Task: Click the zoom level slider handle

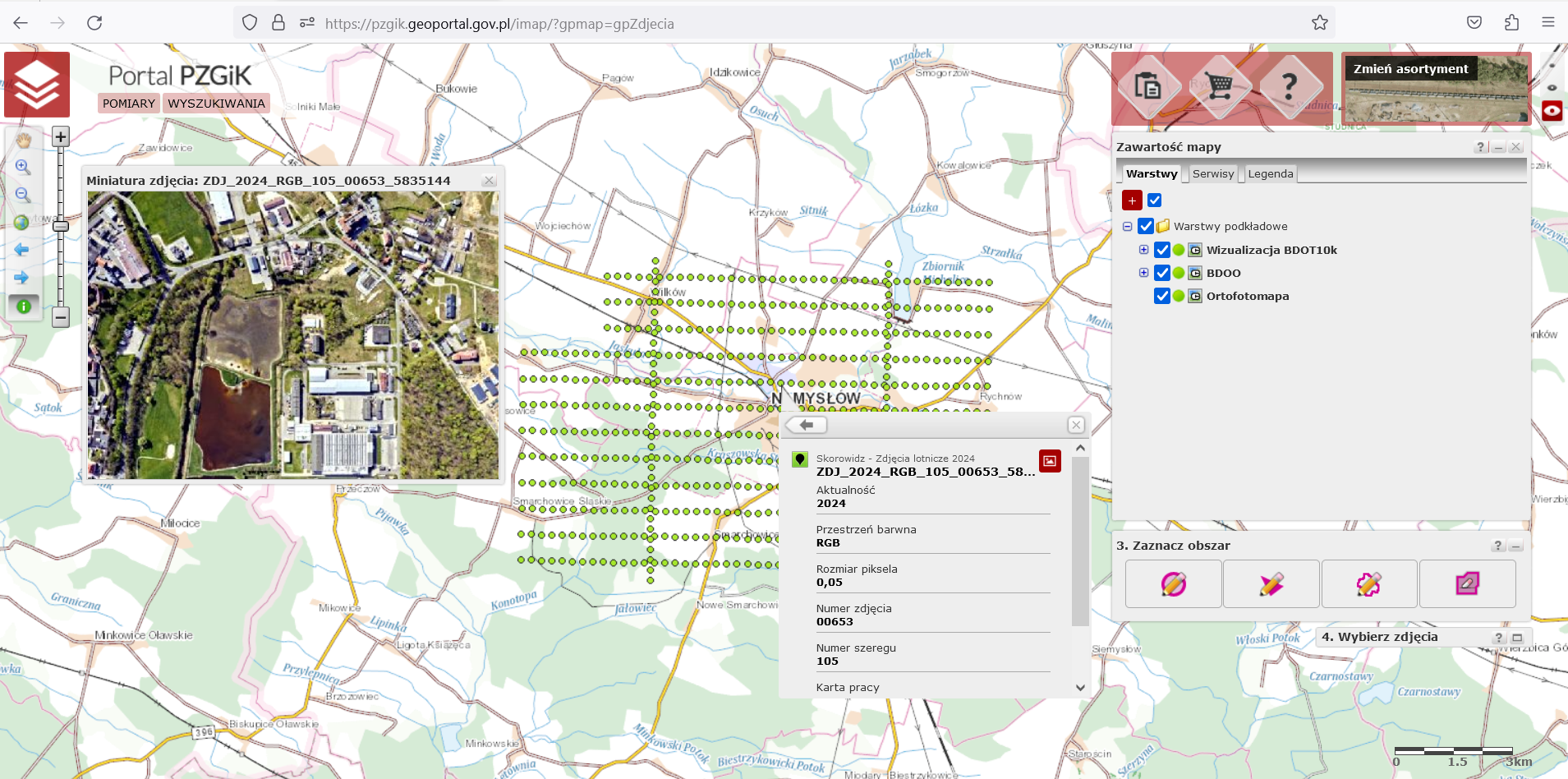Action: pyautogui.click(x=61, y=226)
